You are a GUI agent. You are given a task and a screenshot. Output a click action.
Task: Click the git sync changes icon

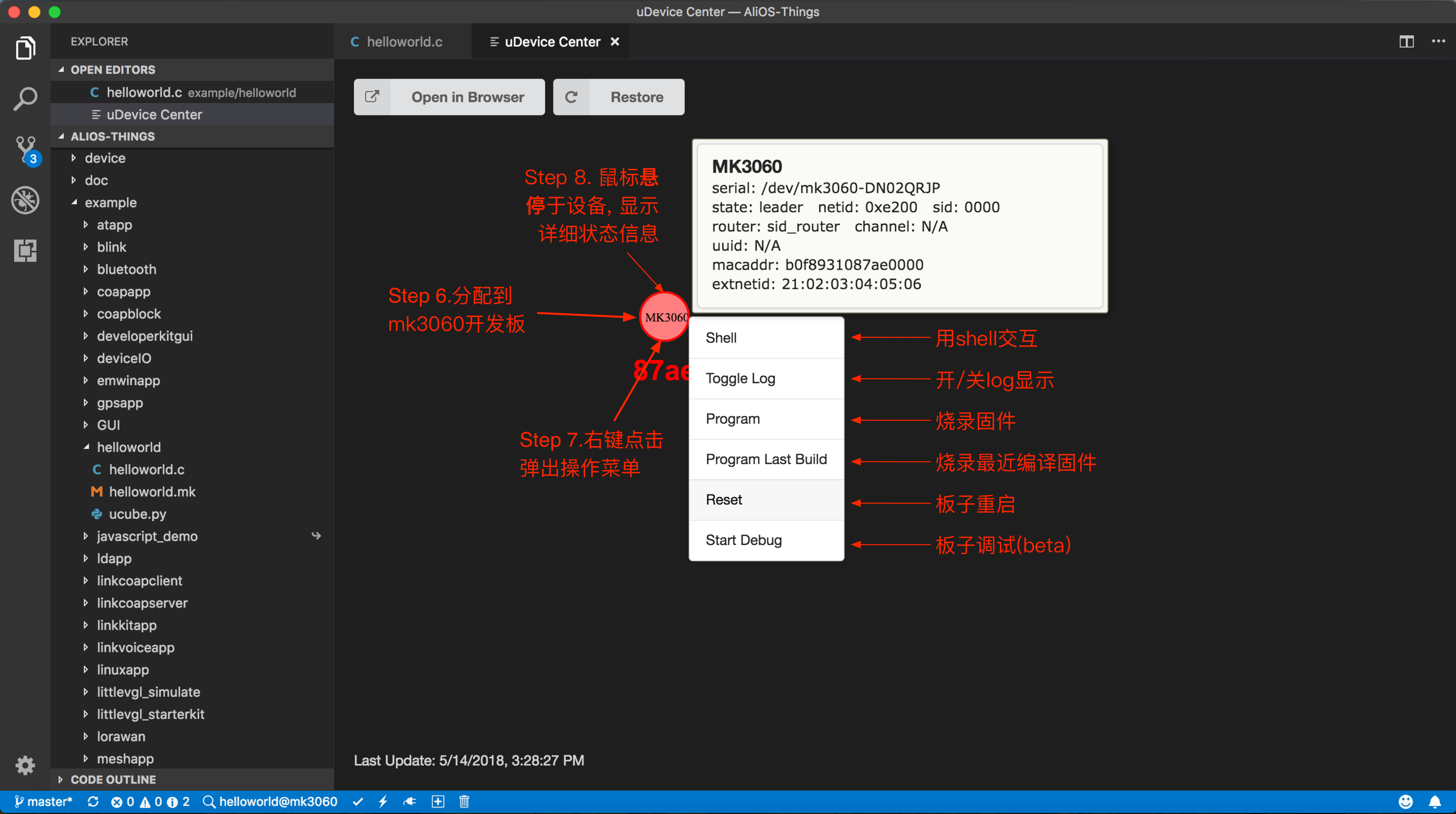(93, 802)
